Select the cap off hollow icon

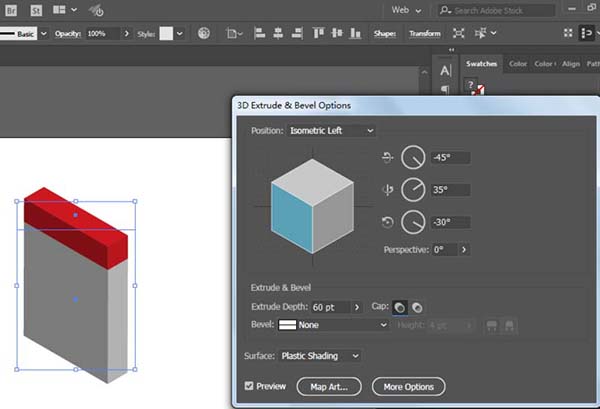(x=416, y=307)
